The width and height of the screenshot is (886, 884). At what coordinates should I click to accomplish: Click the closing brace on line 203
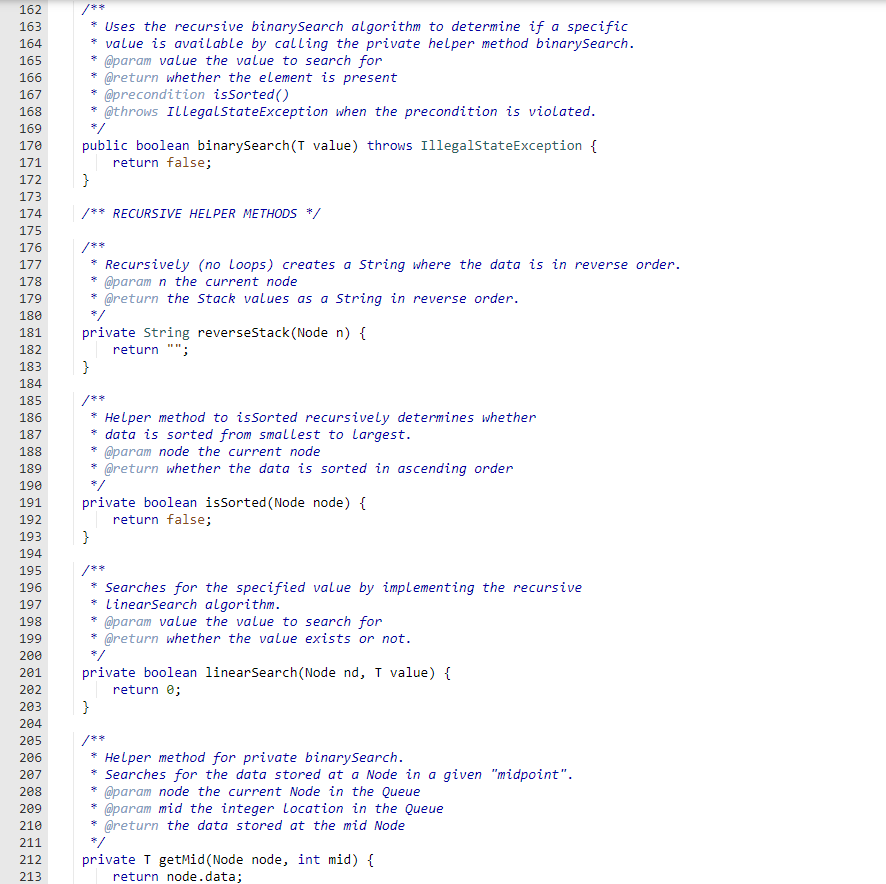(84, 706)
